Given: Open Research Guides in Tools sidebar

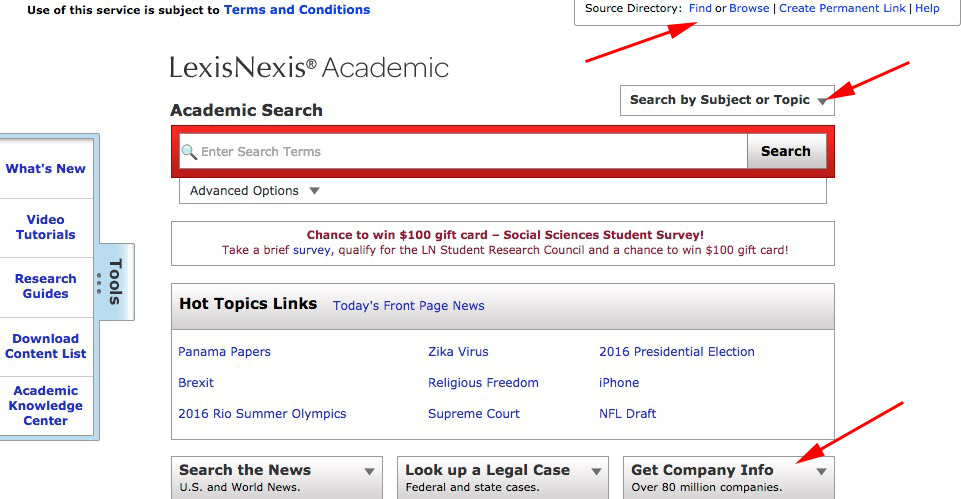Looking at the screenshot, I should click(x=45, y=286).
